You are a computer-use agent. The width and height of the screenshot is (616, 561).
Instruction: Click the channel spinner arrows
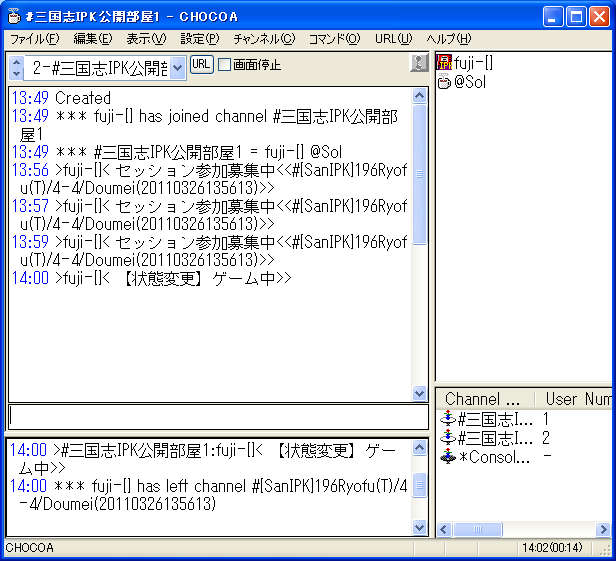point(16,68)
